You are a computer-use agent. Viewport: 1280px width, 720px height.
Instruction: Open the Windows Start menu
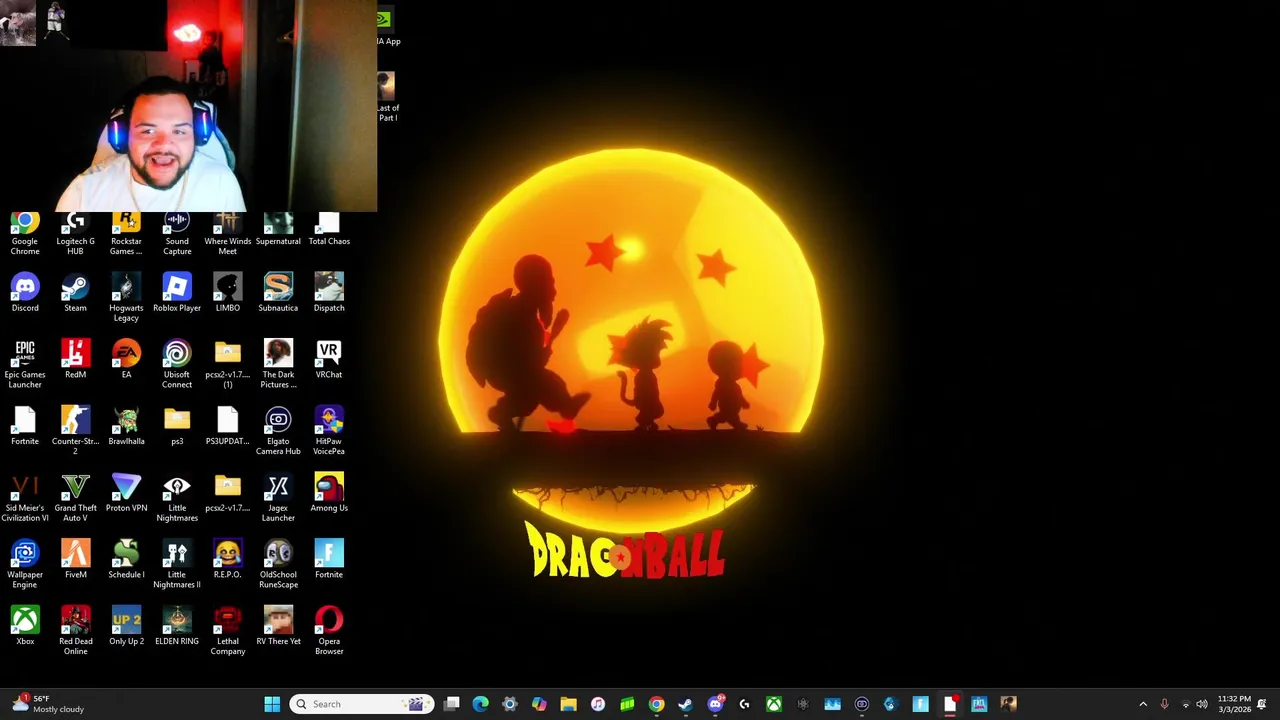272,704
